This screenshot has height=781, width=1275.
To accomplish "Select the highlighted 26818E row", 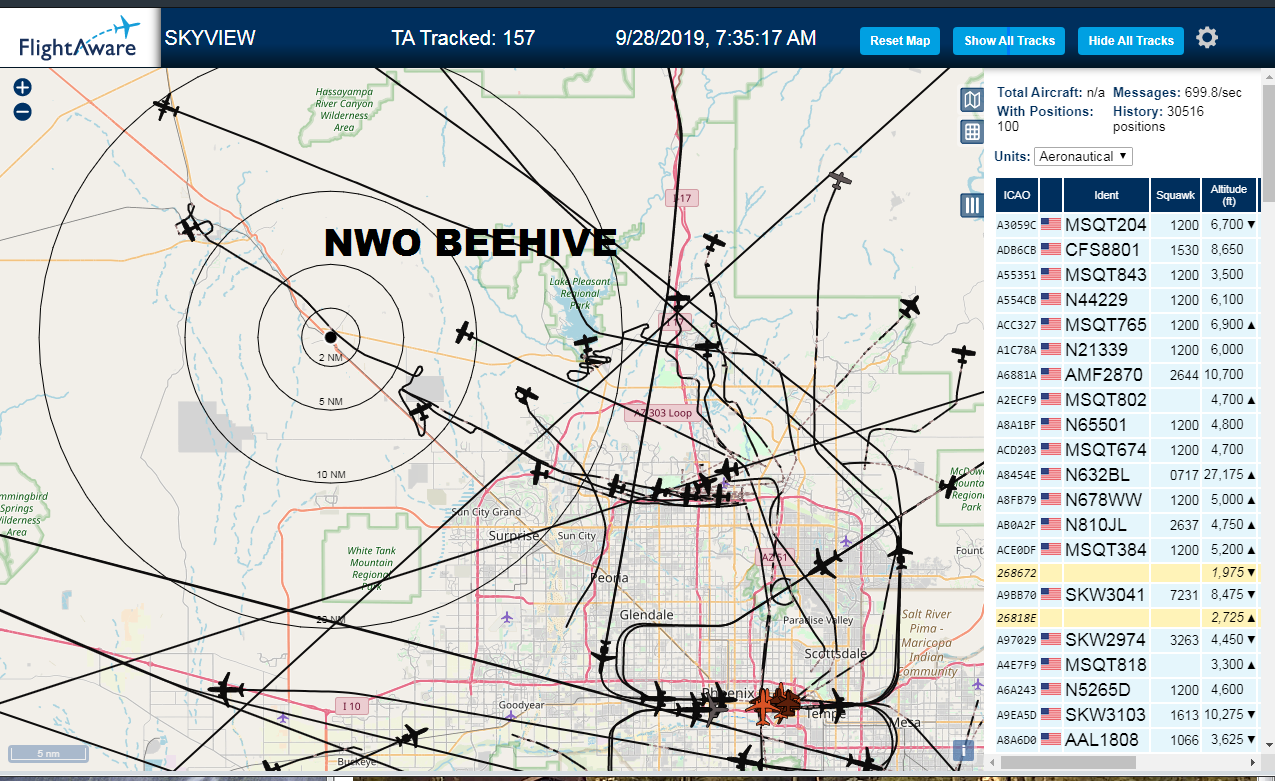I will tap(1127, 617).
